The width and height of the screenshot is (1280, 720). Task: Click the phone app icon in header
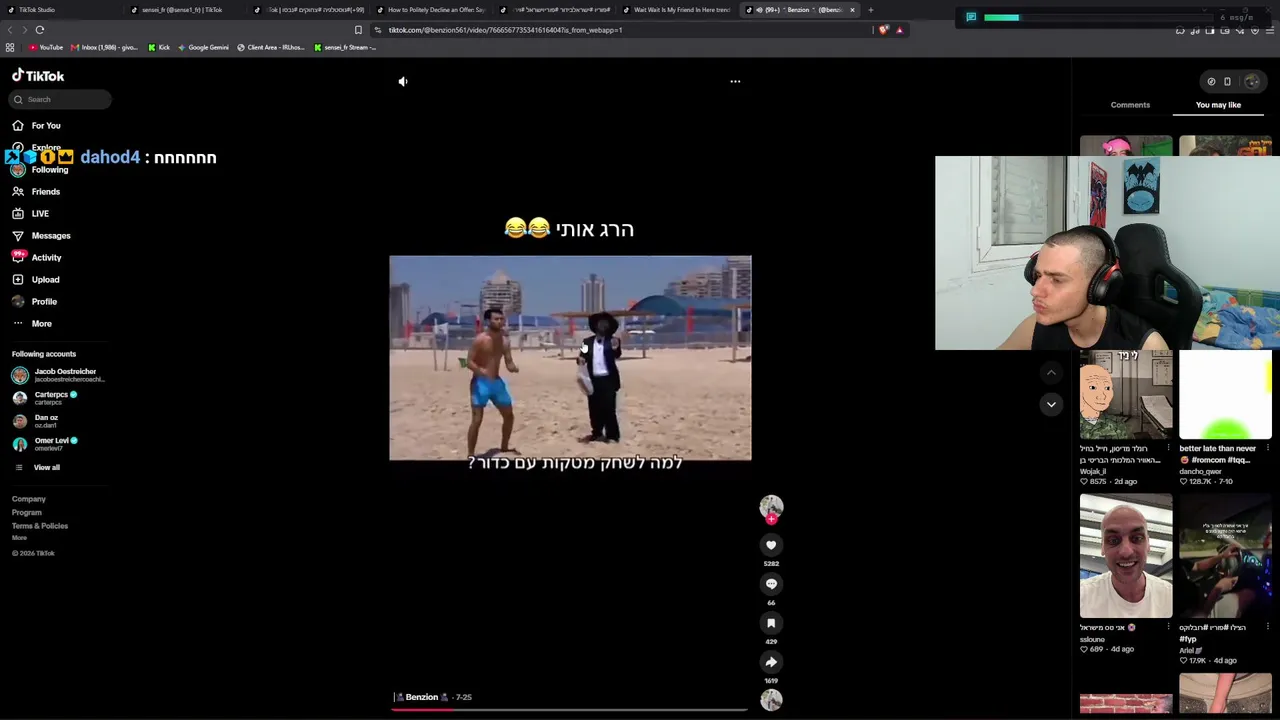pyautogui.click(x=1227, y=82)
